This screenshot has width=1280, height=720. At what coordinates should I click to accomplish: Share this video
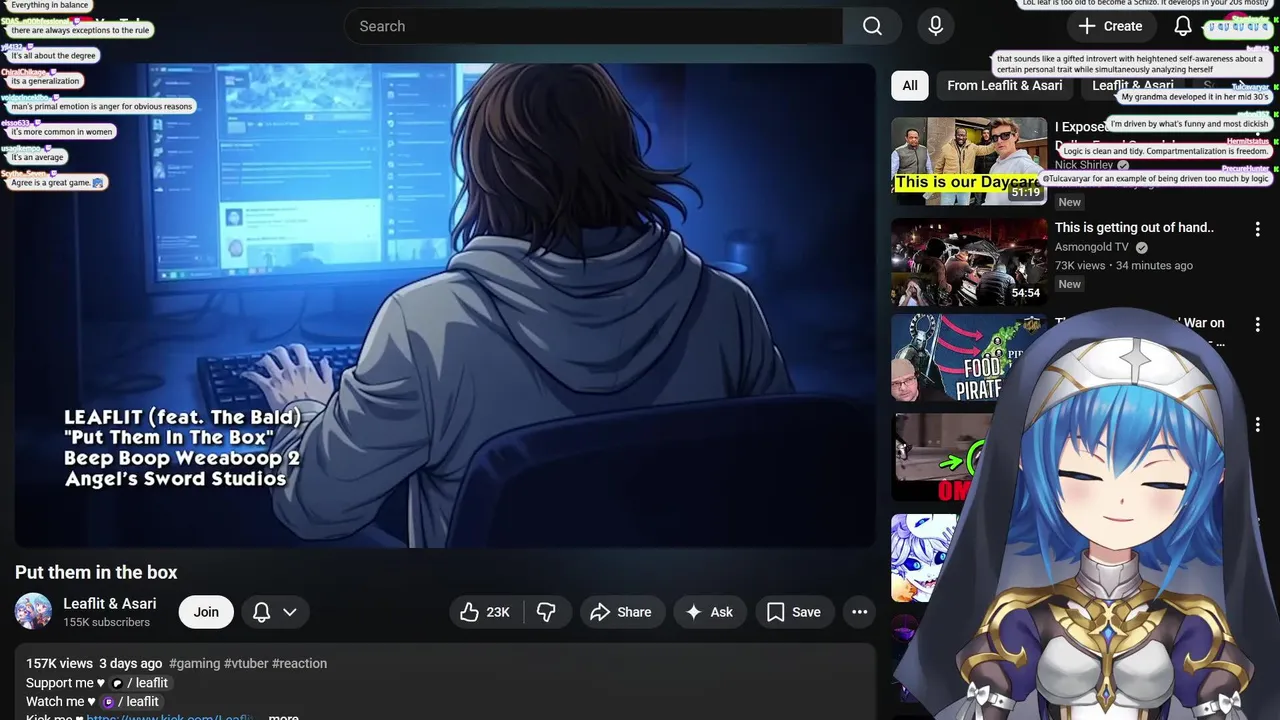[621, 612]
